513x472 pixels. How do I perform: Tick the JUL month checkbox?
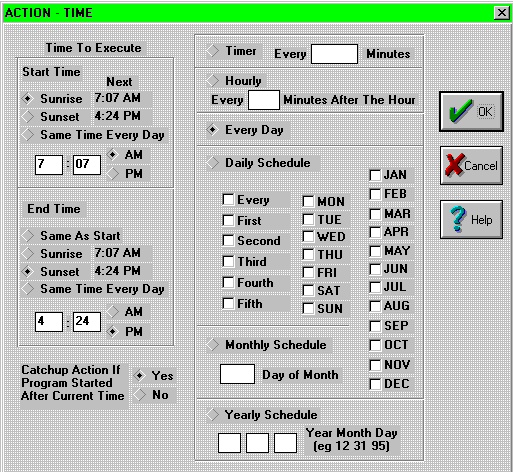375,287
